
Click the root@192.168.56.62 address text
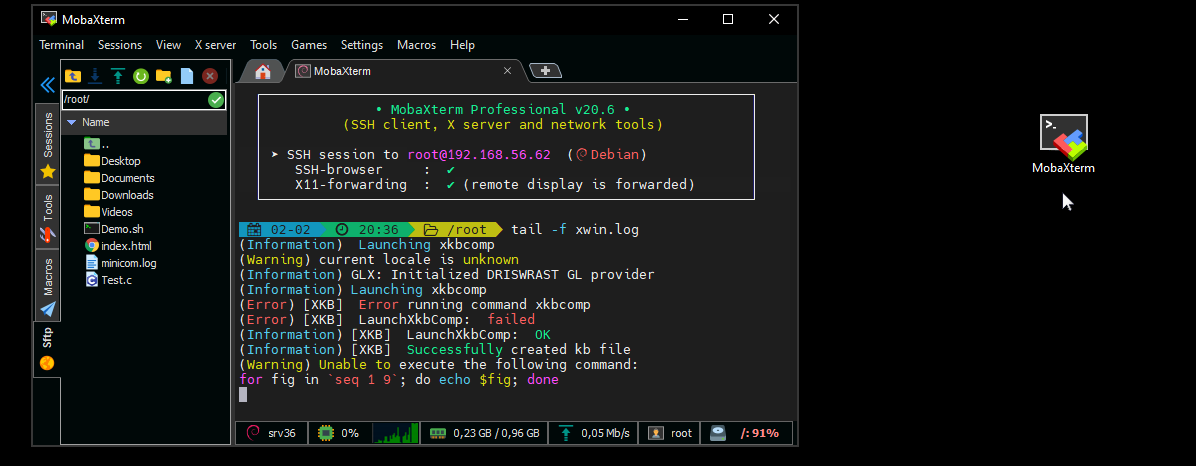tap(479, 155)
